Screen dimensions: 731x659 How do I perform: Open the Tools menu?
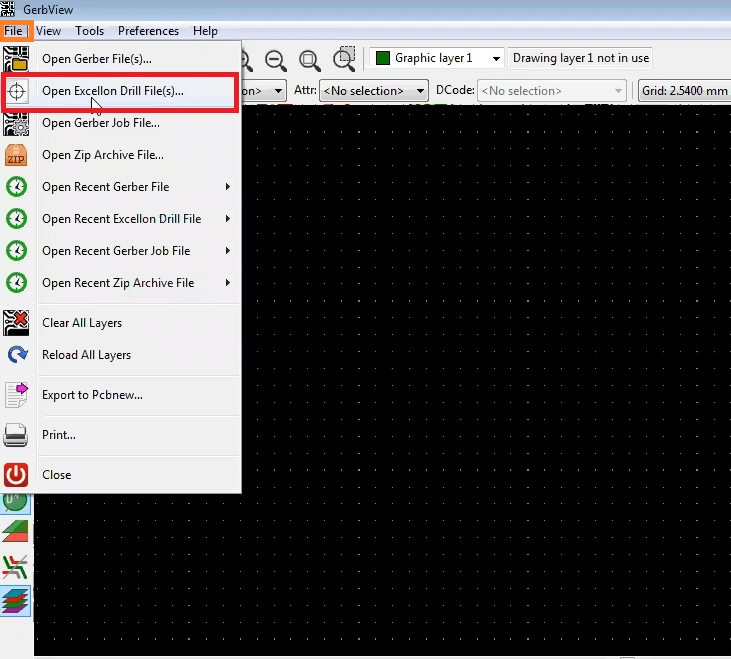pos(90,31)
